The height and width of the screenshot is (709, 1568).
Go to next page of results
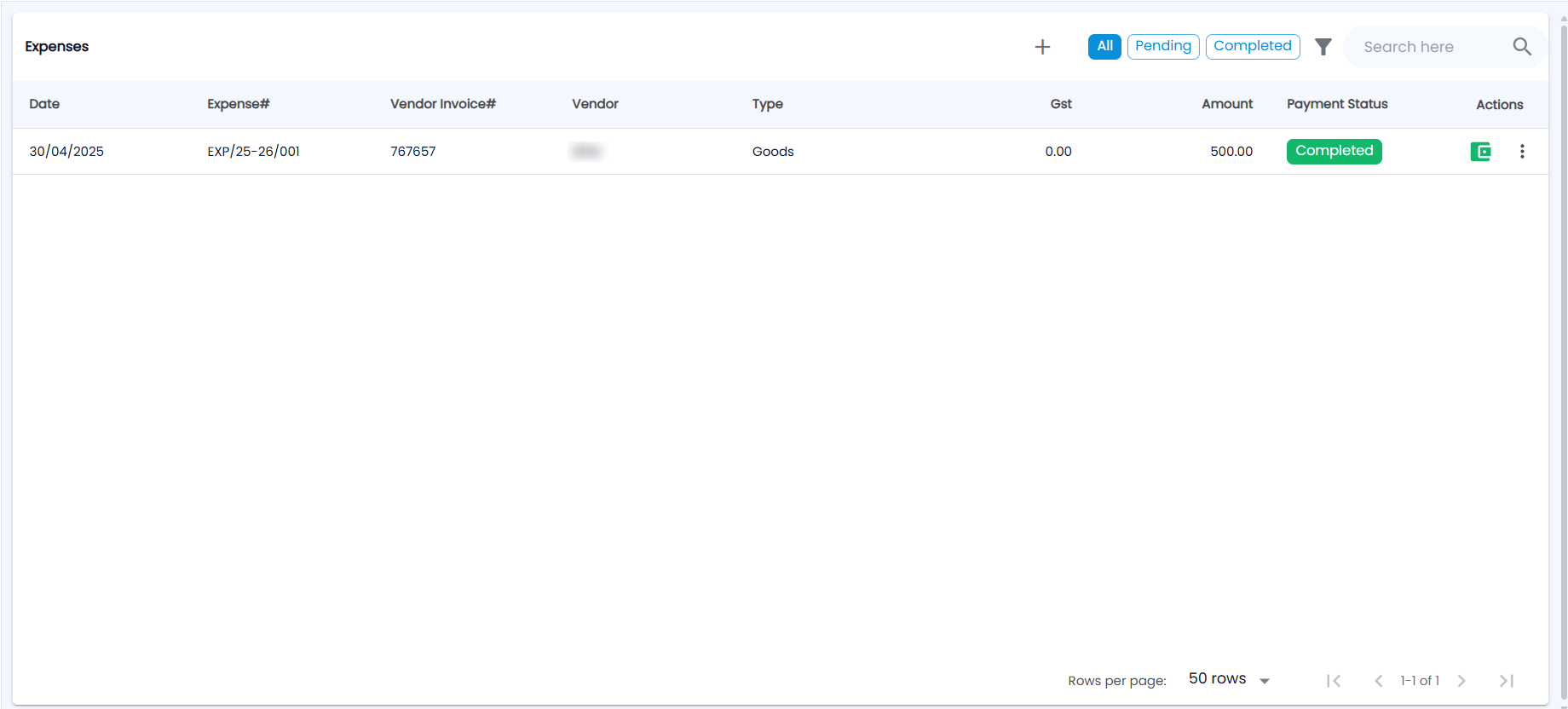1461,681
